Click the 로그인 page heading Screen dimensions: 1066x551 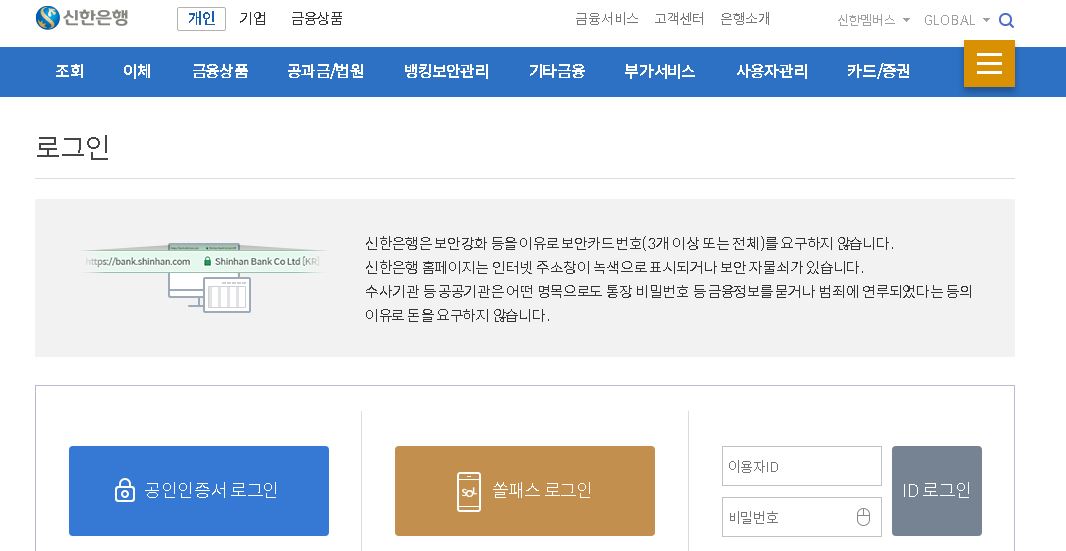[73, 146]
